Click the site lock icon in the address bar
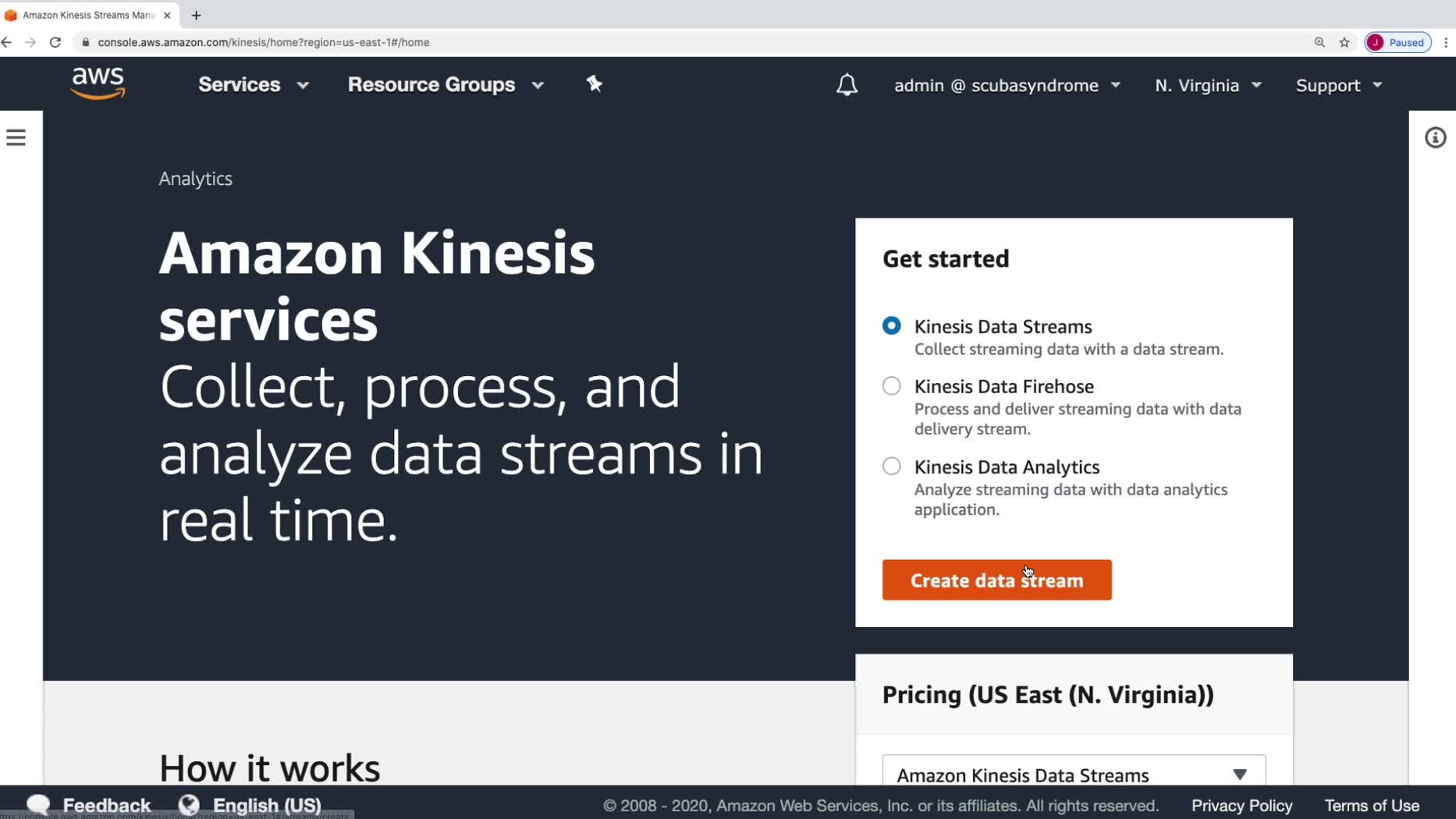 click(86, 42)
